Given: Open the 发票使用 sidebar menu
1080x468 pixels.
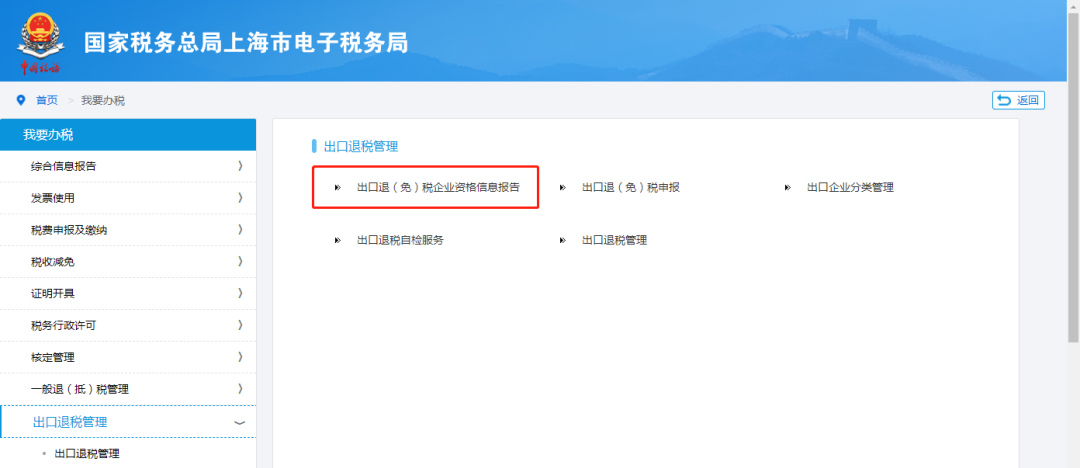Looking at the screenshot, I should pyautogui.click(x=128, y=198).
